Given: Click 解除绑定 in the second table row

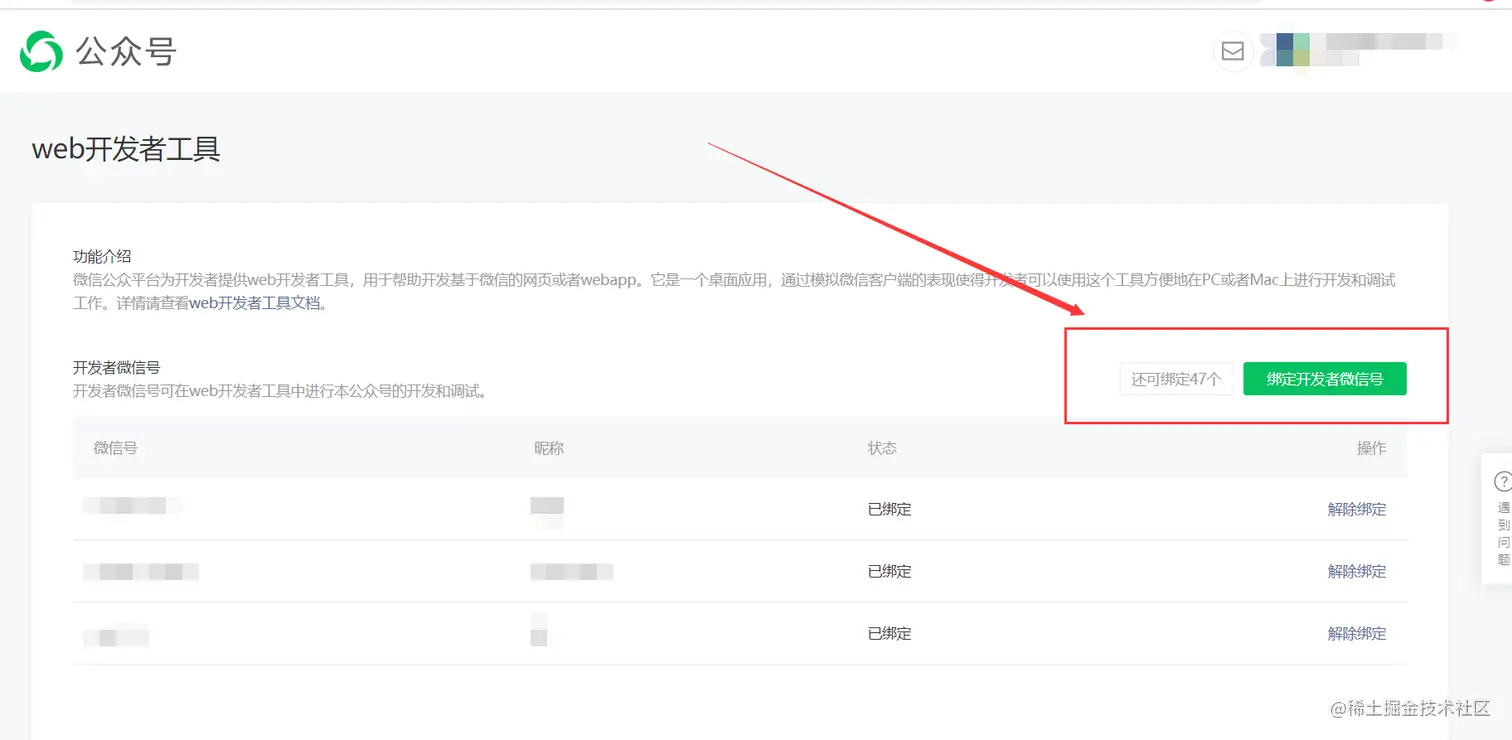Looking at the screenshot, I should pos(1357,571).
